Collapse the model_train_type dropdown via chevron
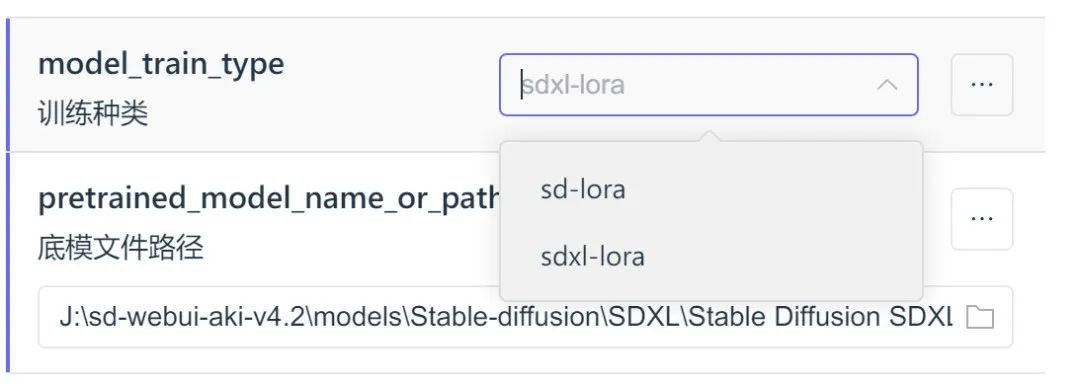The width and height of the screenshot is (1080, 386). [887, 85]
